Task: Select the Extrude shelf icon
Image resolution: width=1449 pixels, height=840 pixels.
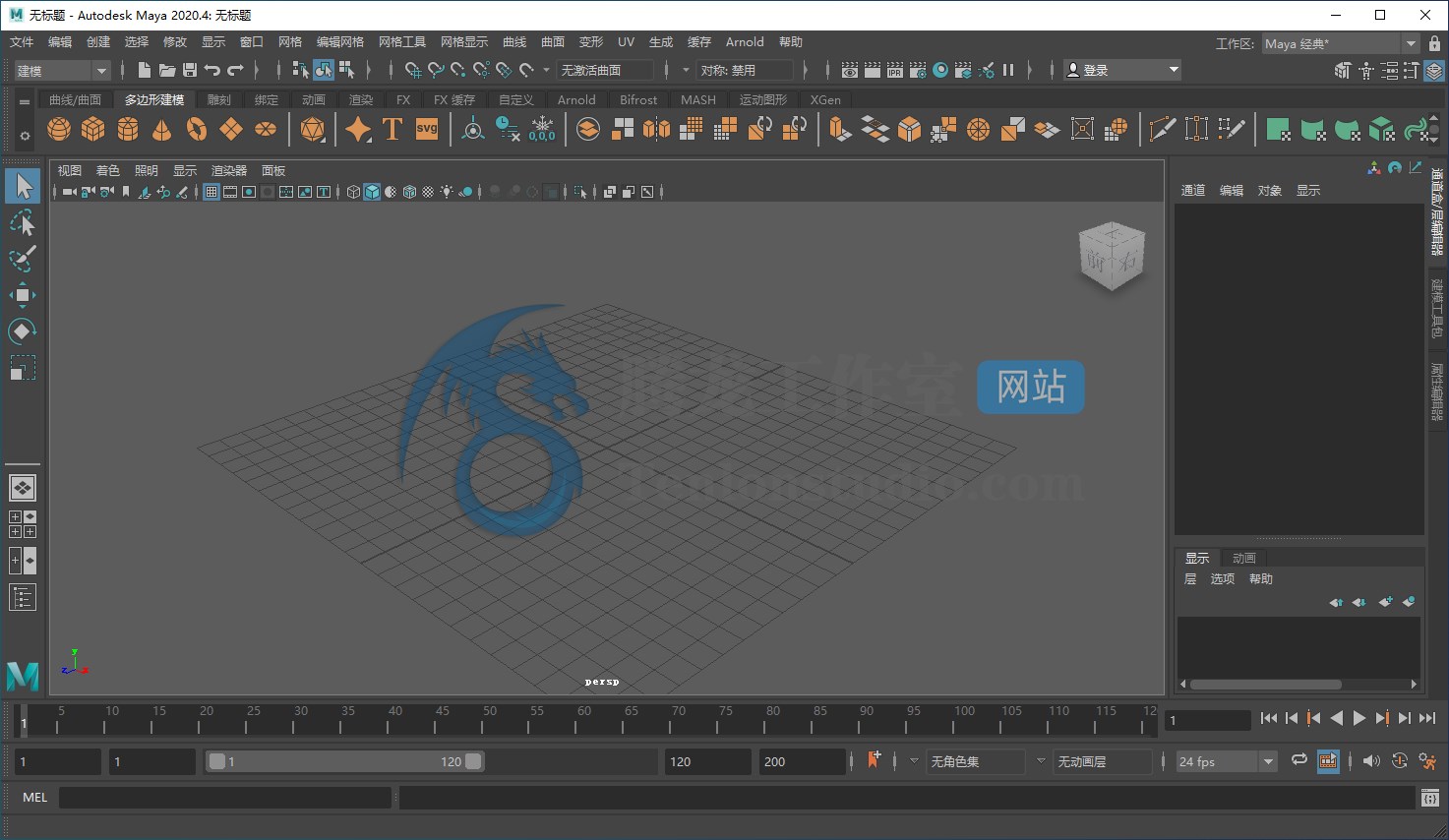Action: (x=839, y=129)
